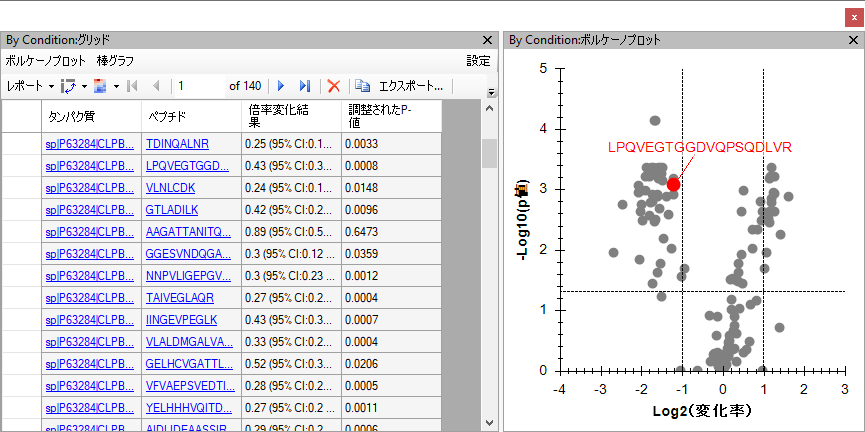The image size is (865, 432).
Task: Click the red X delete icon
Action: click(334, 87)
